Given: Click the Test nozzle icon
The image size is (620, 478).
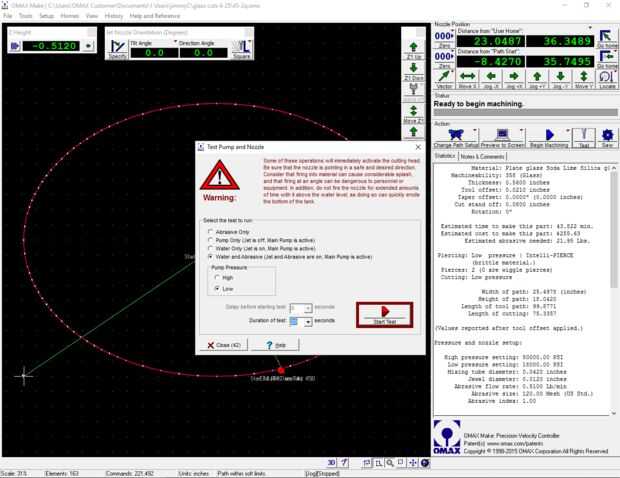Looking at the screenshot, I should click(x=584, y=138).
